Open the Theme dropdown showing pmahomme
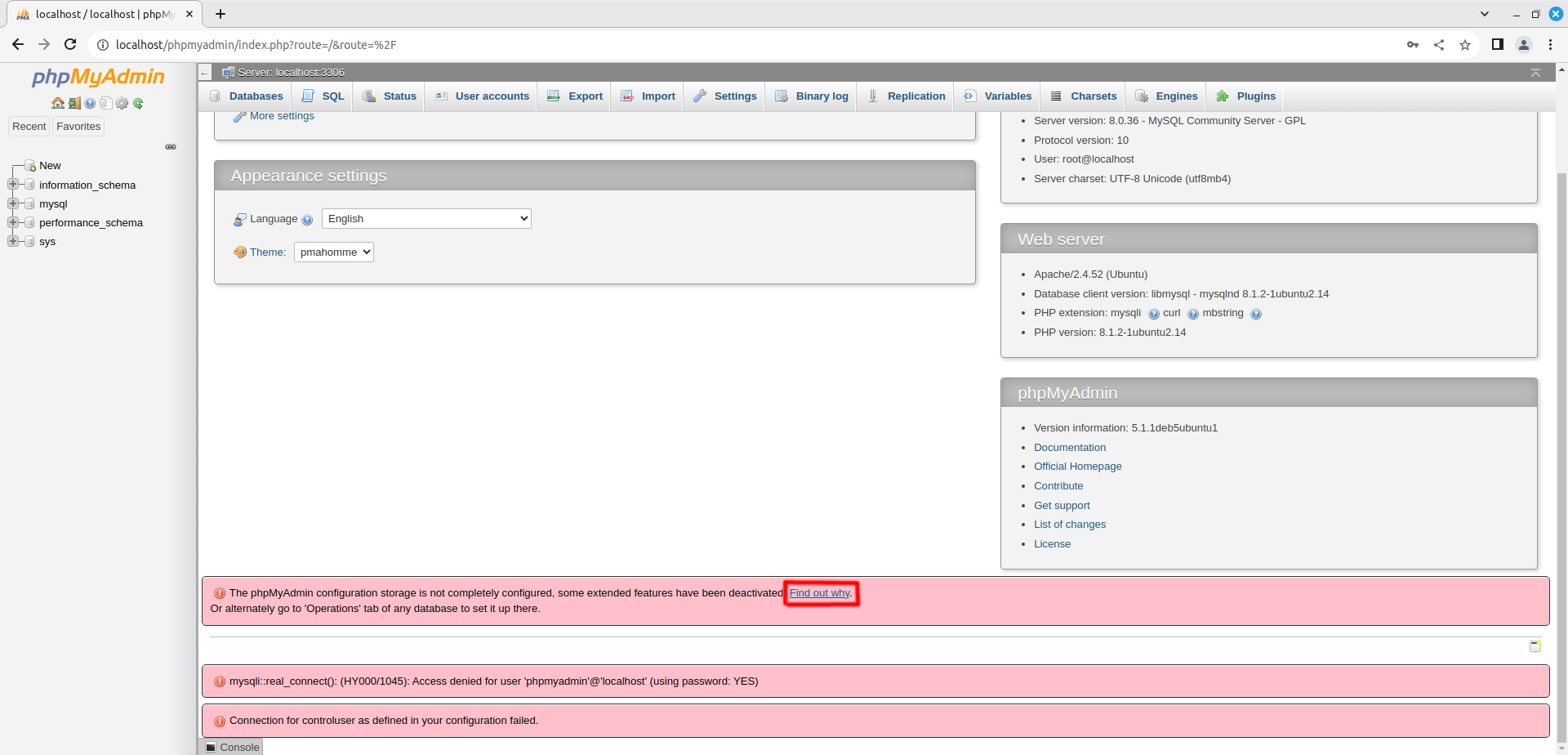1568x755 pixels. point(334,252)
